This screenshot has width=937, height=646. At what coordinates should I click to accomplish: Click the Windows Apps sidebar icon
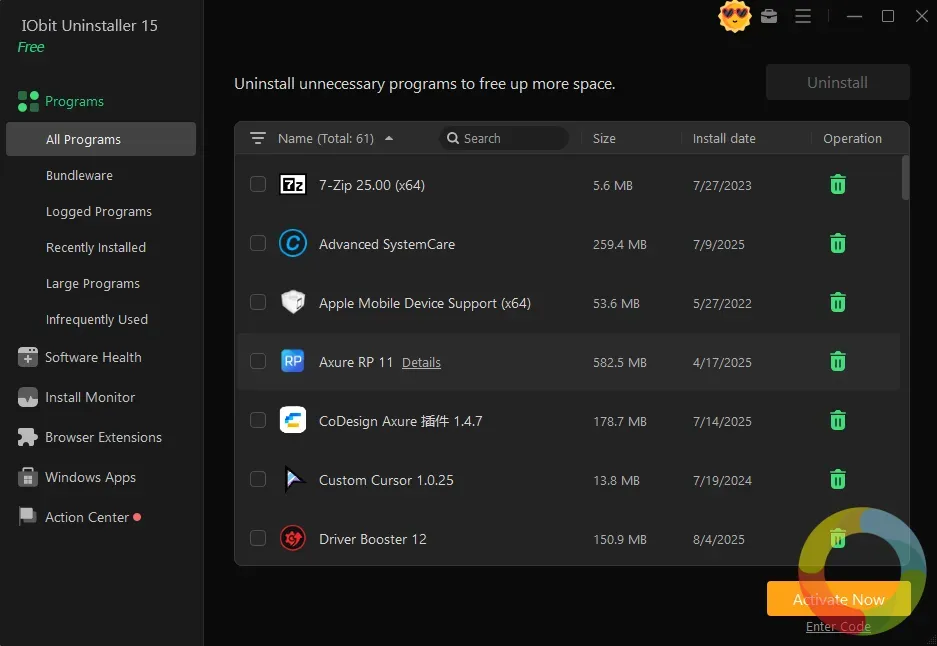27,477
